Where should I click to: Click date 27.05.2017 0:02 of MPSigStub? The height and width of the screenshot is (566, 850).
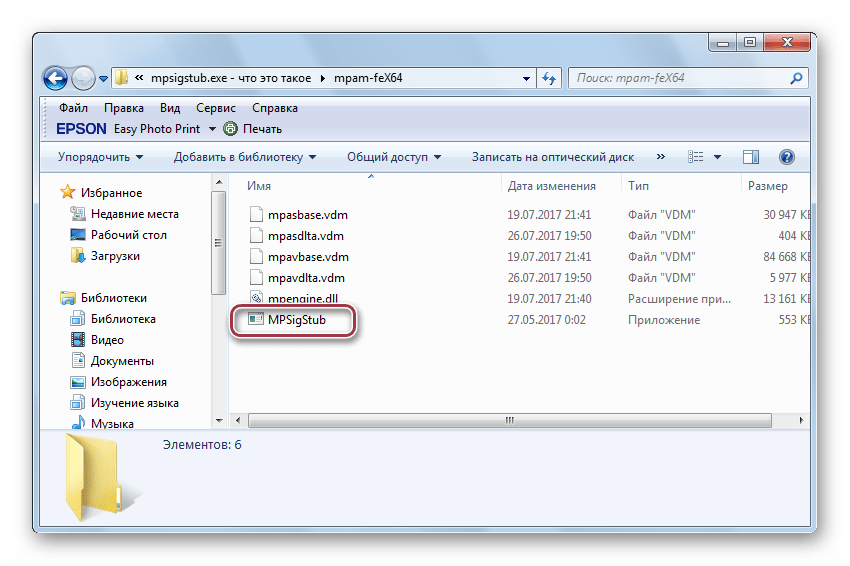[546, 320]
